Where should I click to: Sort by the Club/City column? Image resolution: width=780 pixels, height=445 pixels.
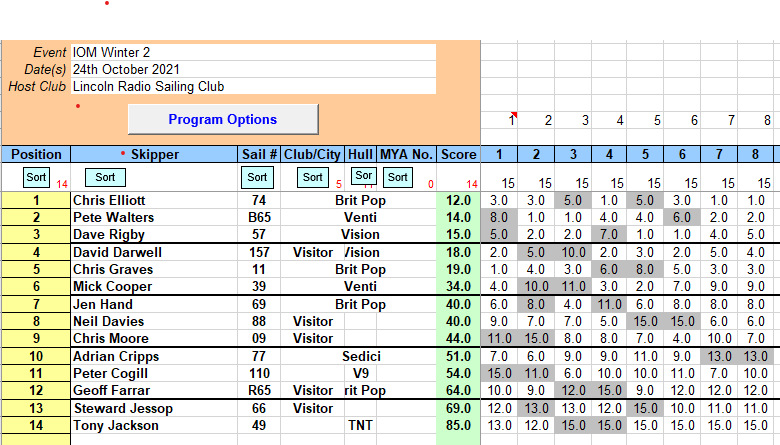click(313, 177)
